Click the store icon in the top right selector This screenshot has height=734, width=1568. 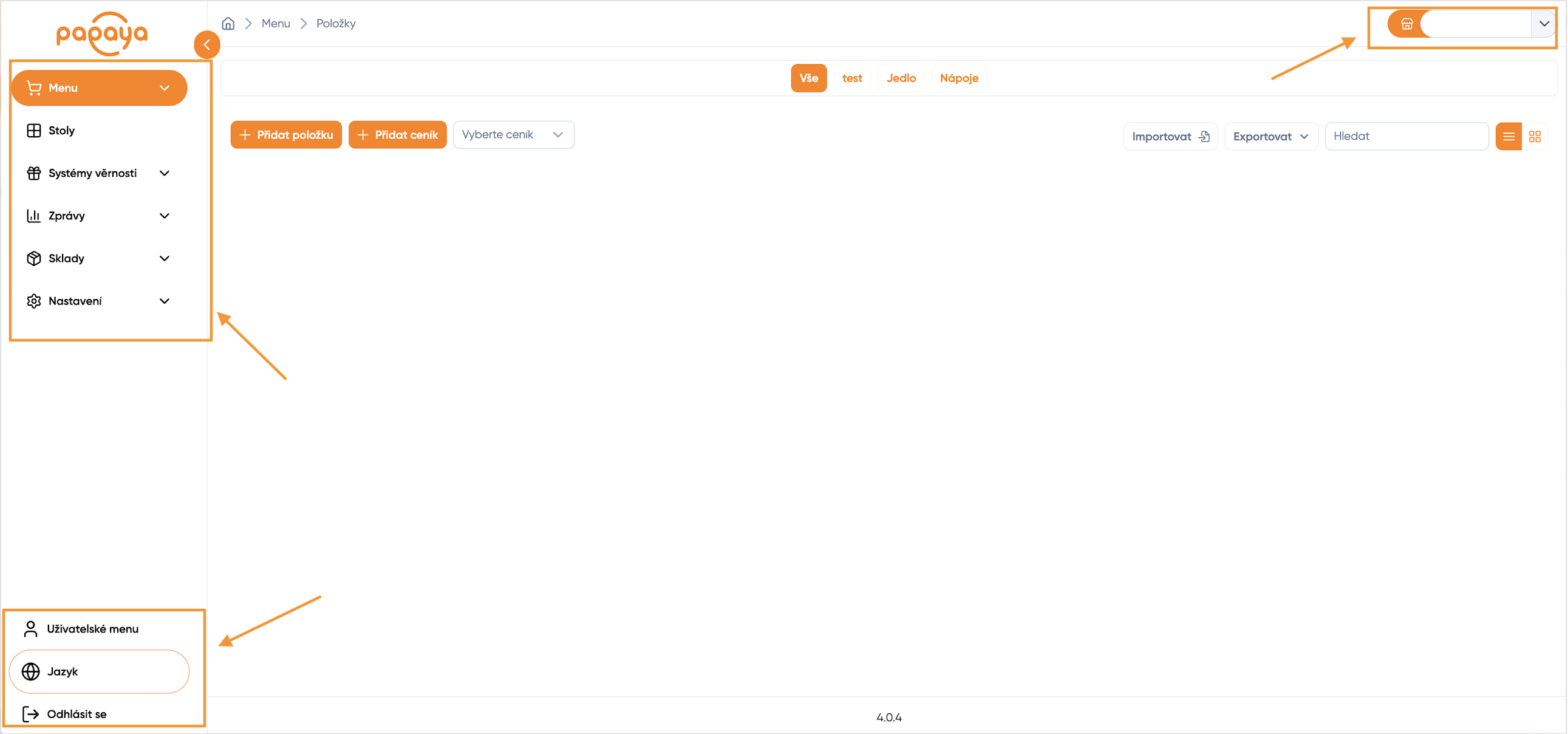tap(1406, 24)
